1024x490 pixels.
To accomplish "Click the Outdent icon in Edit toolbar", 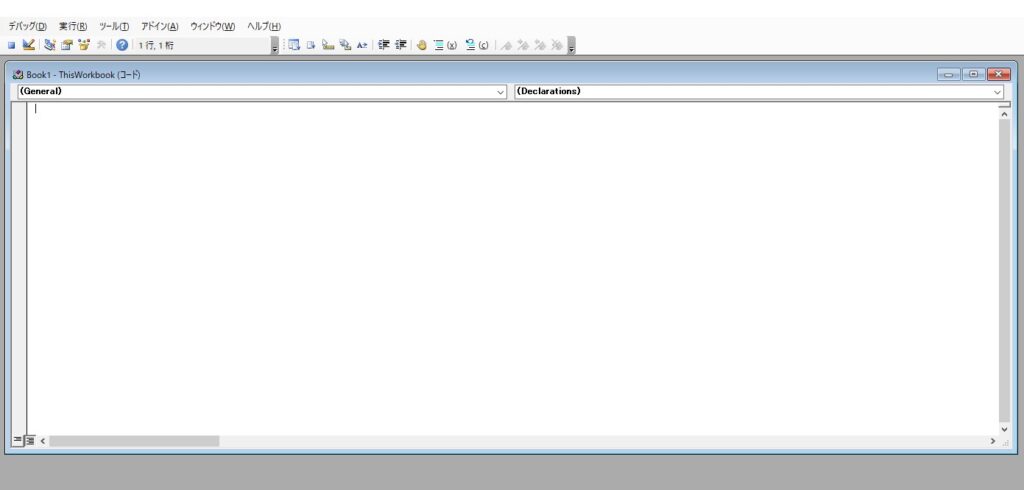I will point(401,45).
